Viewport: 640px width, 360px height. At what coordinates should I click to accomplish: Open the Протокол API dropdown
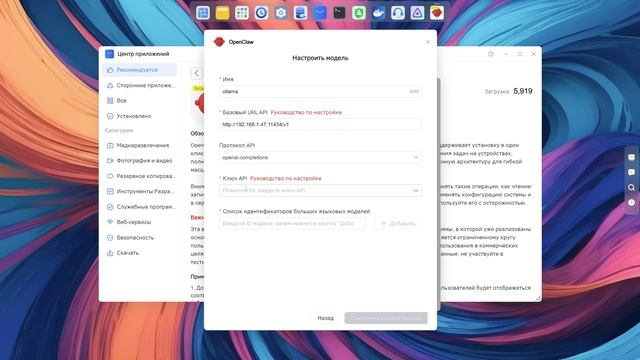point(320,158)
